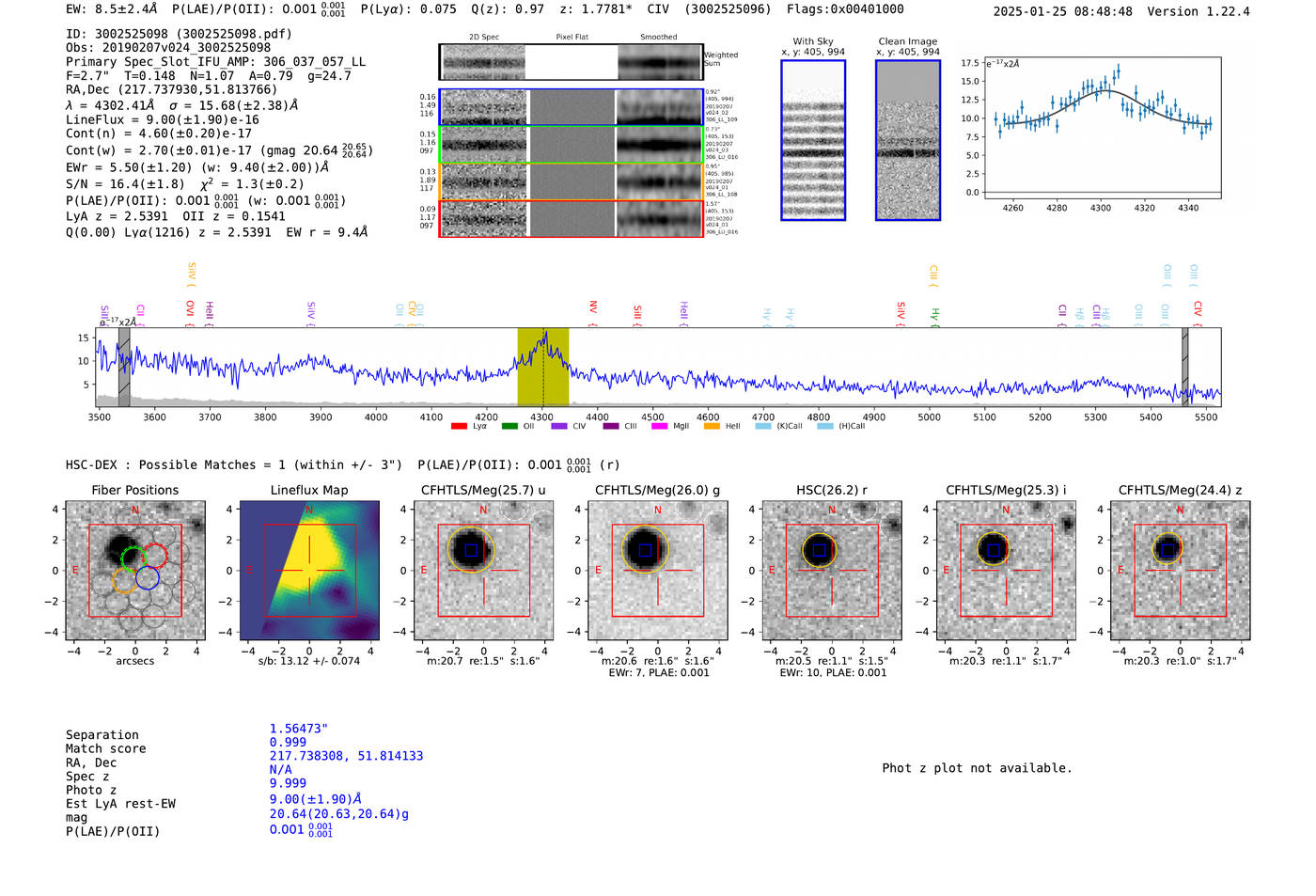1316x896 pixels.
Task: Click the orange HeII legend swatch
Action: pyautogui.click(x=712, y=426)
